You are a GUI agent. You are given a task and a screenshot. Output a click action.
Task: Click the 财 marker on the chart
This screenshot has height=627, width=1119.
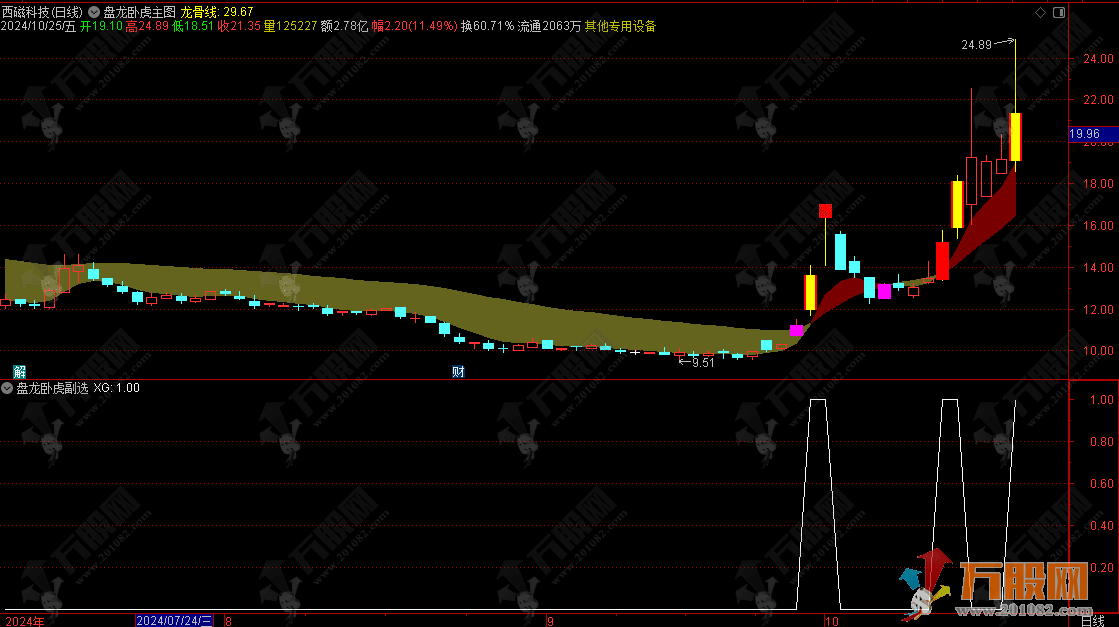point(458,372)
